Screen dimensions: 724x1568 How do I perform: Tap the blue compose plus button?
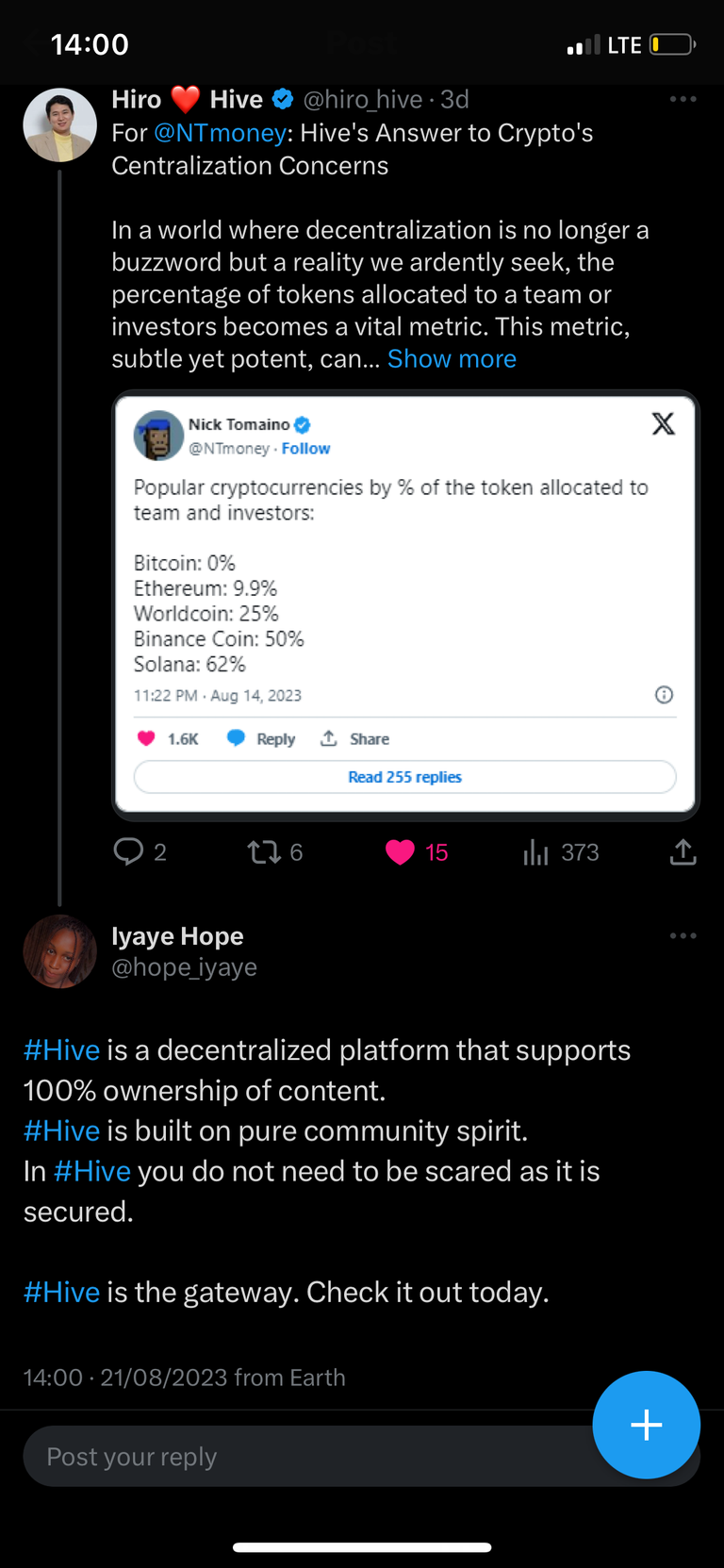646,1424
